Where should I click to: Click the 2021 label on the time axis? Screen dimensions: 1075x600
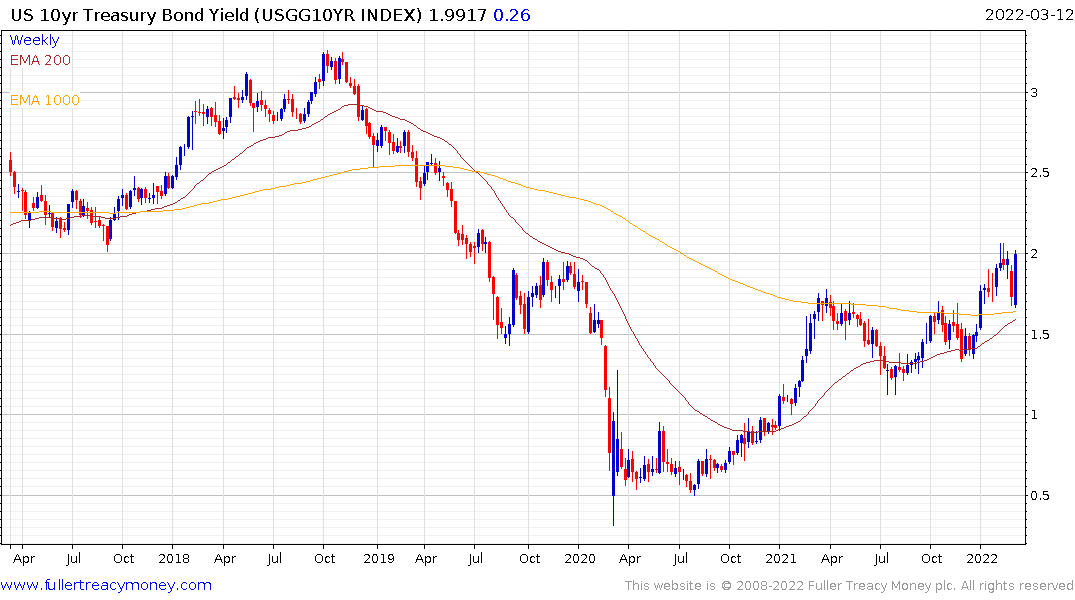pos(781,558)
